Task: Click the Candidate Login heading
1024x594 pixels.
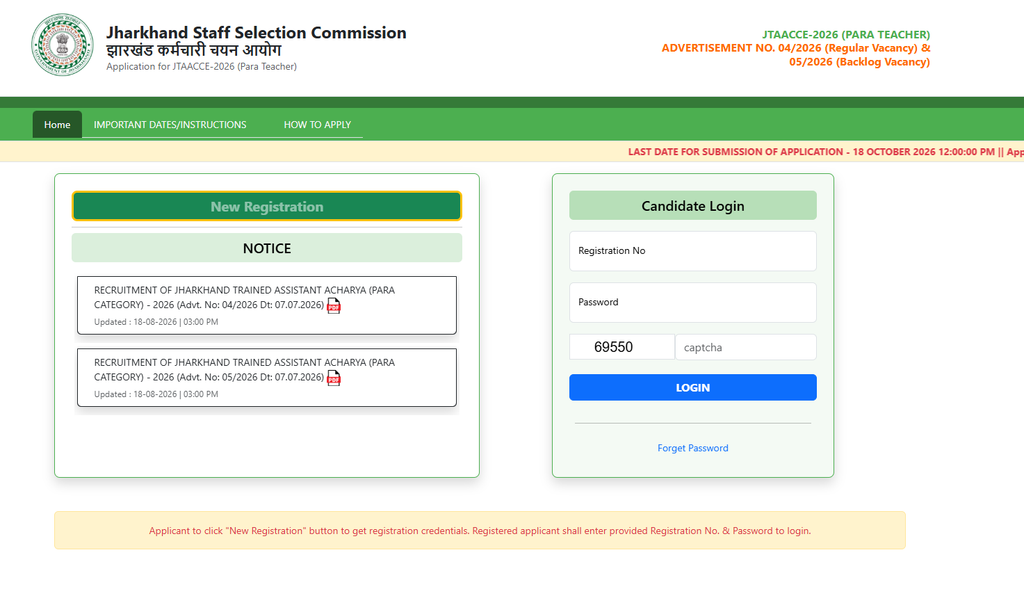Action: pos(693,206)
